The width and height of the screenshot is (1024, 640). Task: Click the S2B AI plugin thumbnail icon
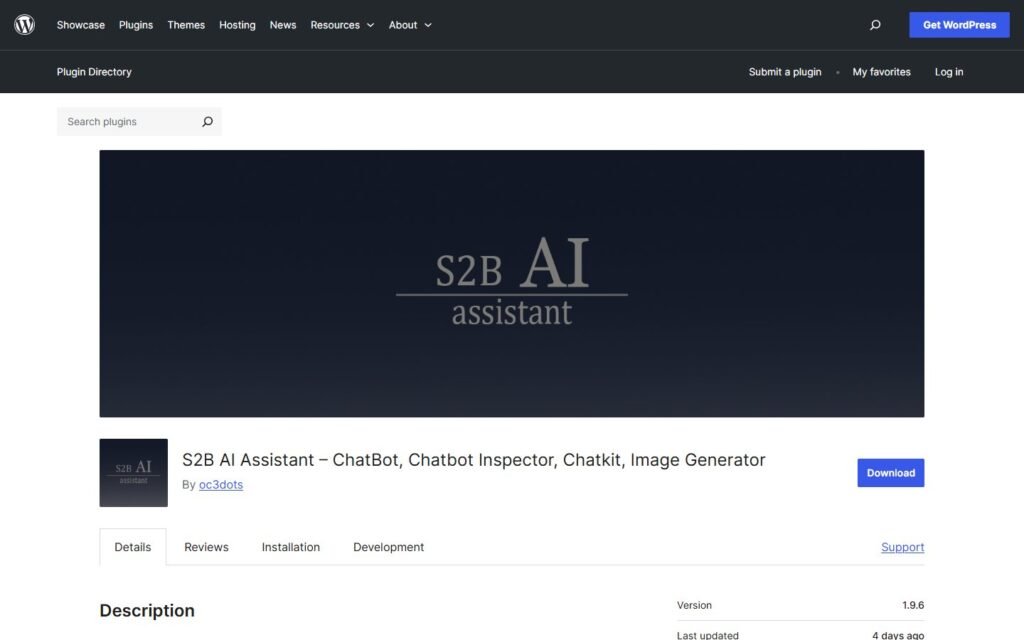pyautogui.click(x=133, y=473)
